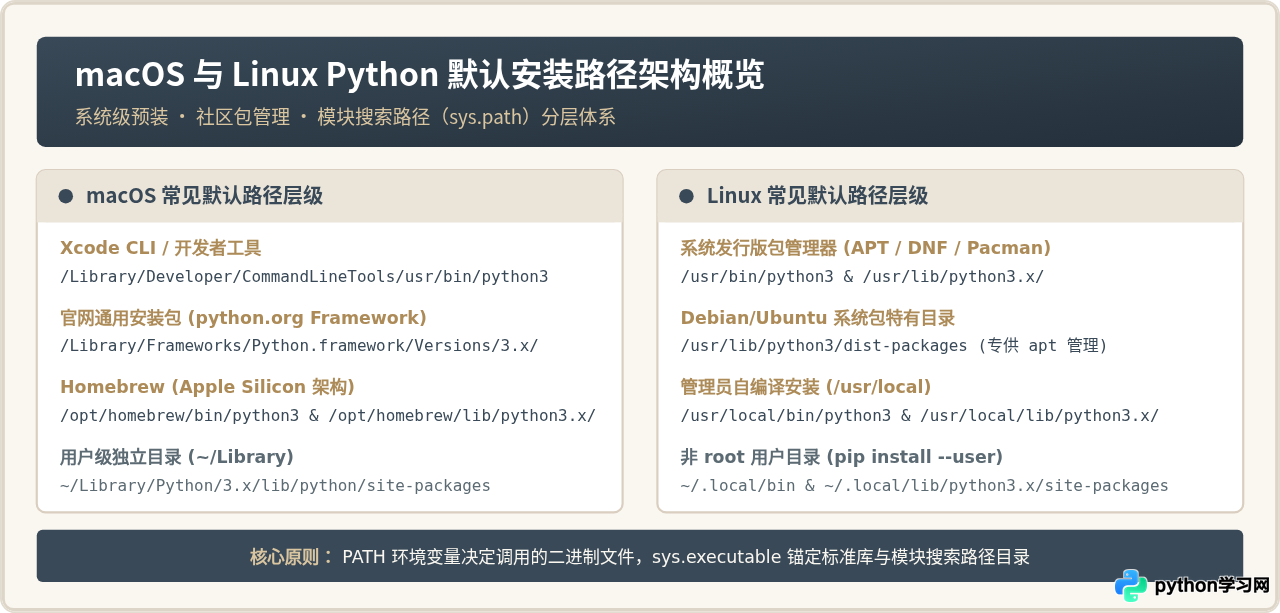Click the 'python学习网' watermark text
Image resolution: width=1280 pixels, height=613 pixels.
(x=1212, y=586)
